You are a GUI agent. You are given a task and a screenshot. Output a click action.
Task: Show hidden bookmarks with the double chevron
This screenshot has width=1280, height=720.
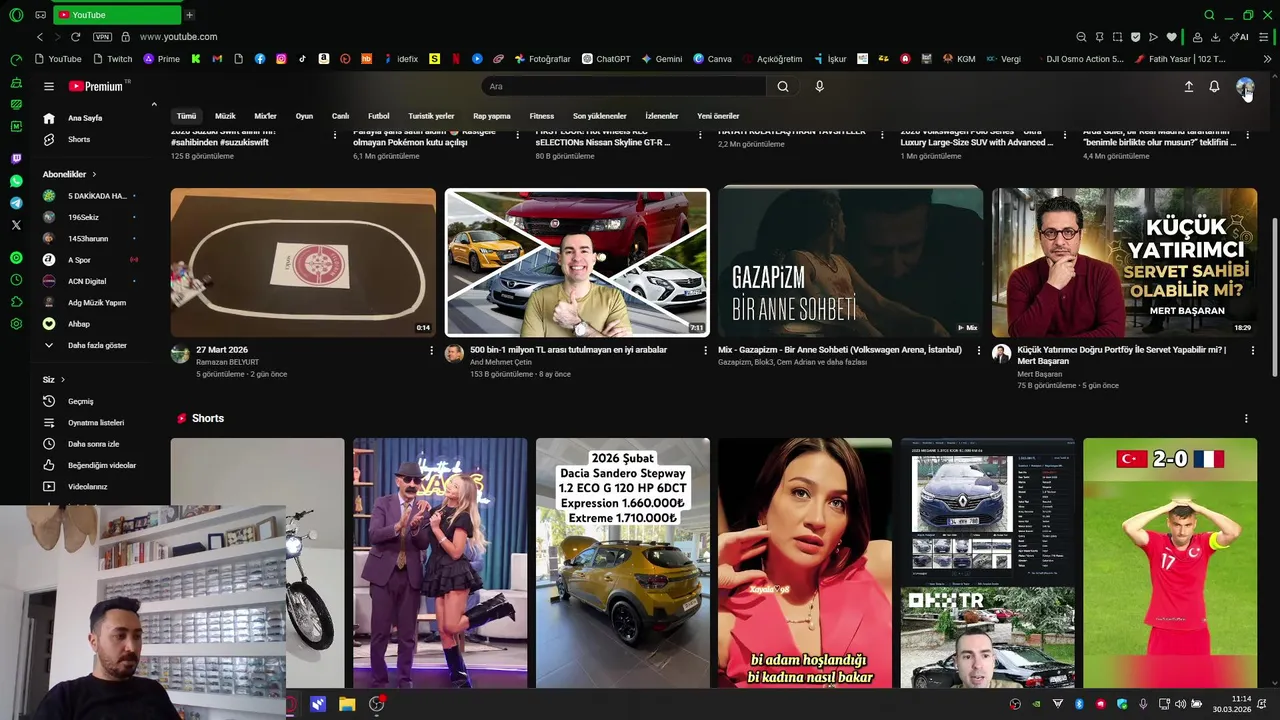point(1267,59)
